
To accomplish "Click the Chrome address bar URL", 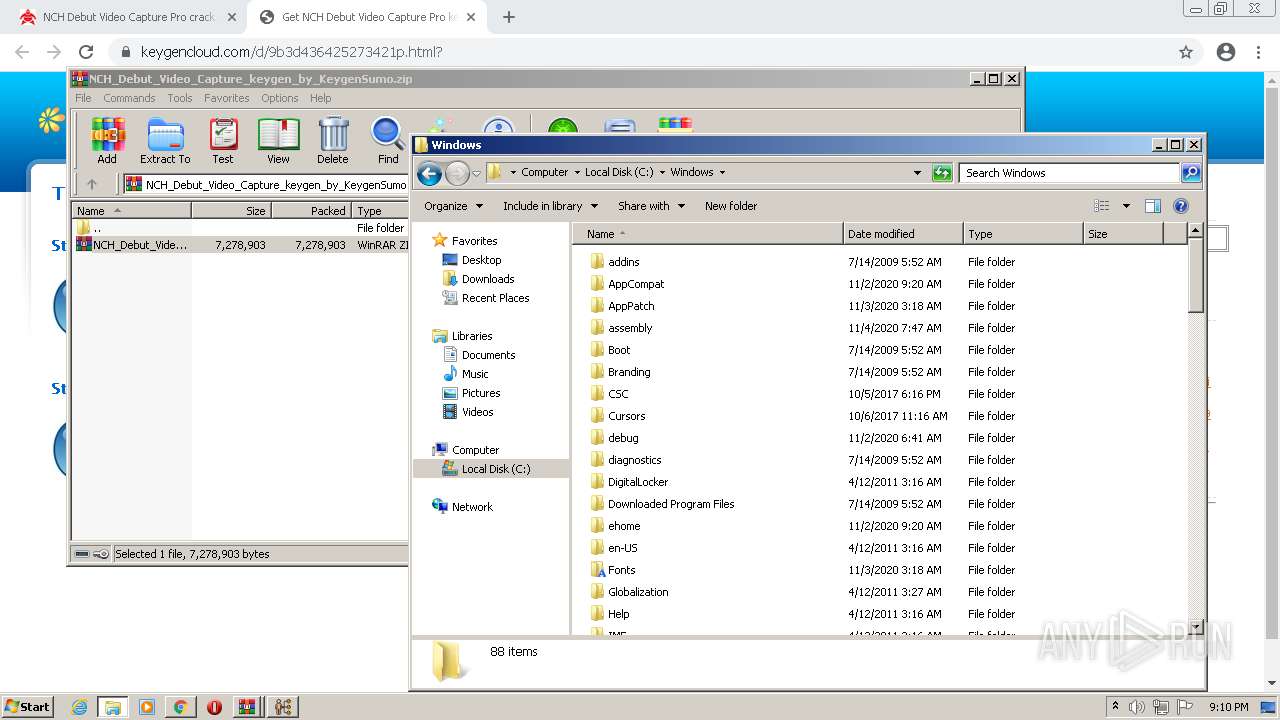I will coord(291,52).
